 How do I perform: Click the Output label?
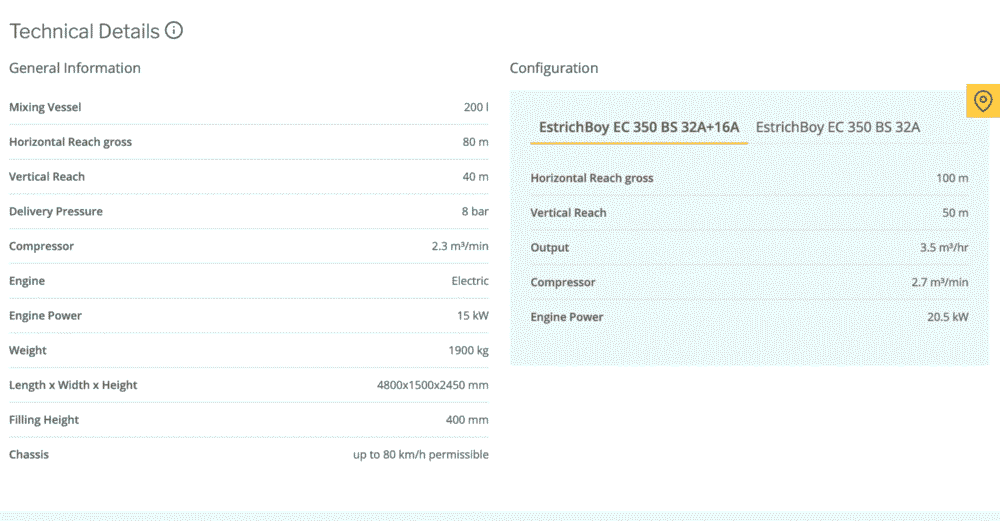click(550, 247)
